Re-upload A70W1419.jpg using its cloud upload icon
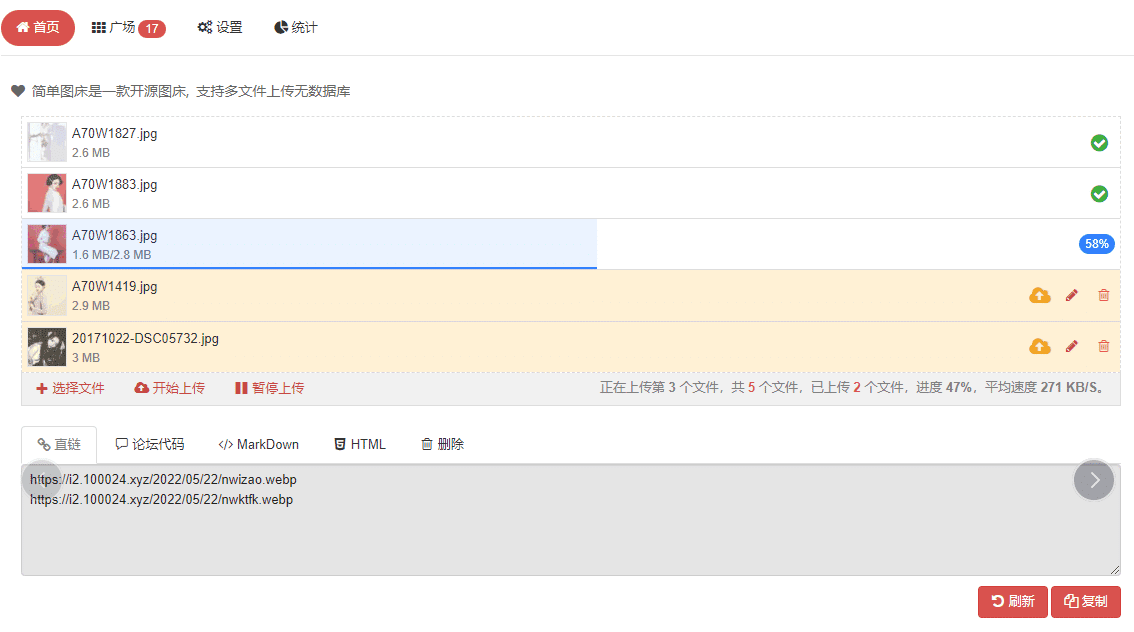 coord(1040,295)
